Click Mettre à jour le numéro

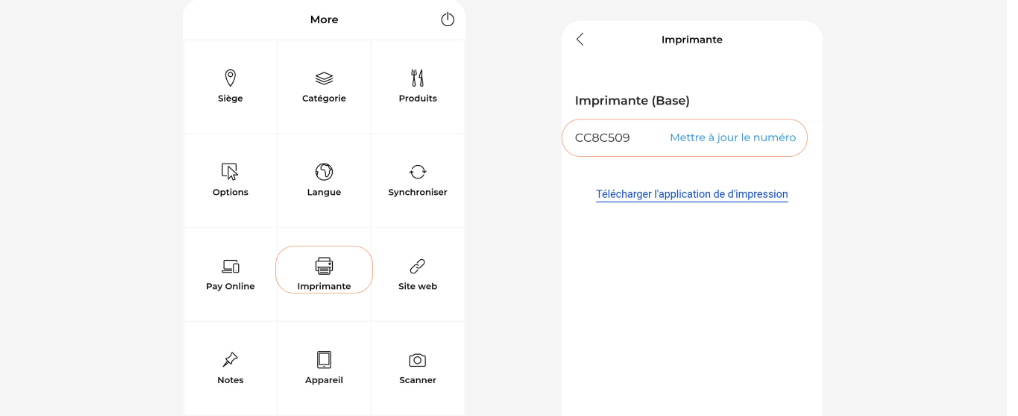click(732, 138)
